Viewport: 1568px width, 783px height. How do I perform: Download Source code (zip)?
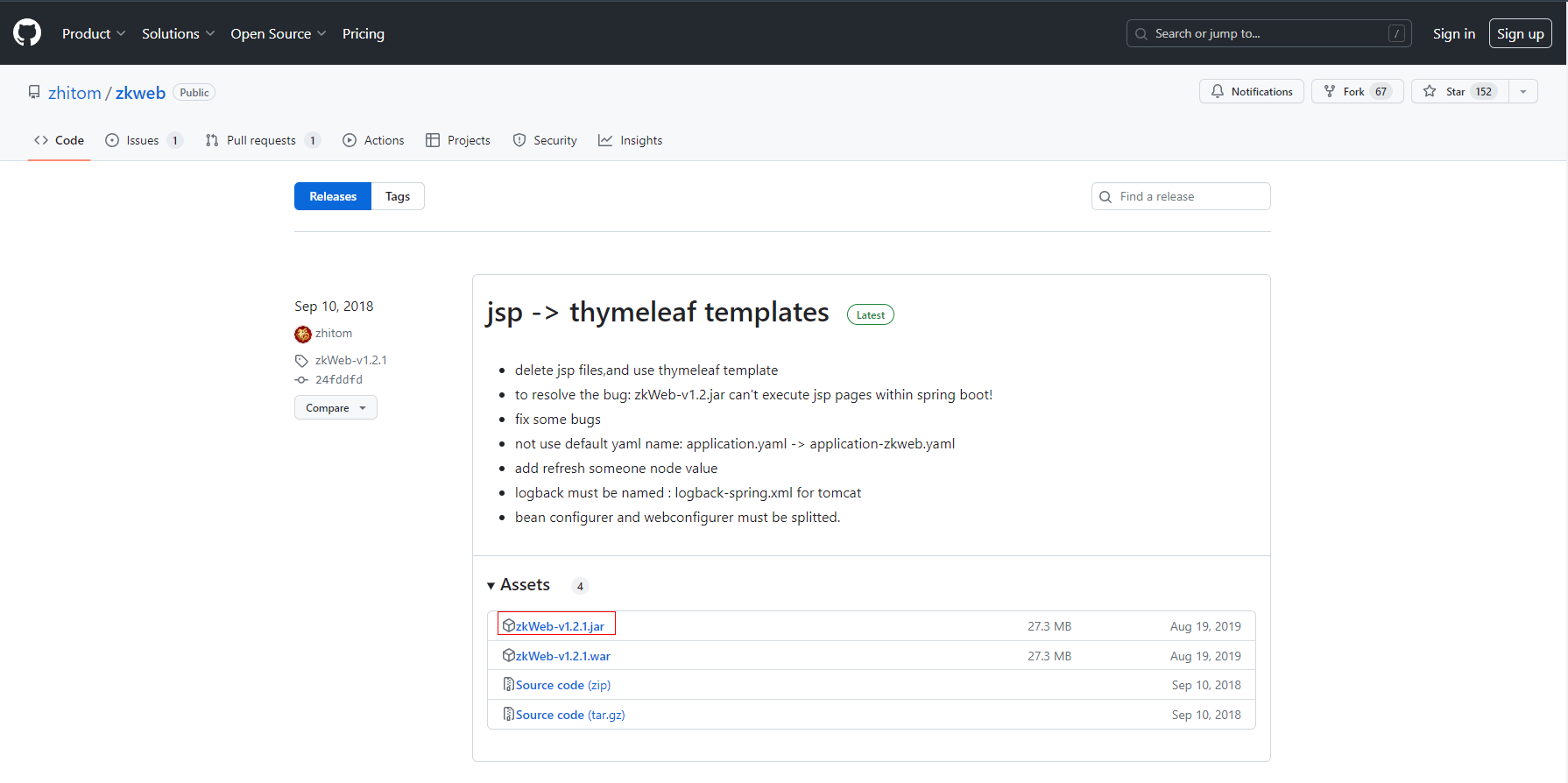[562, 685]
